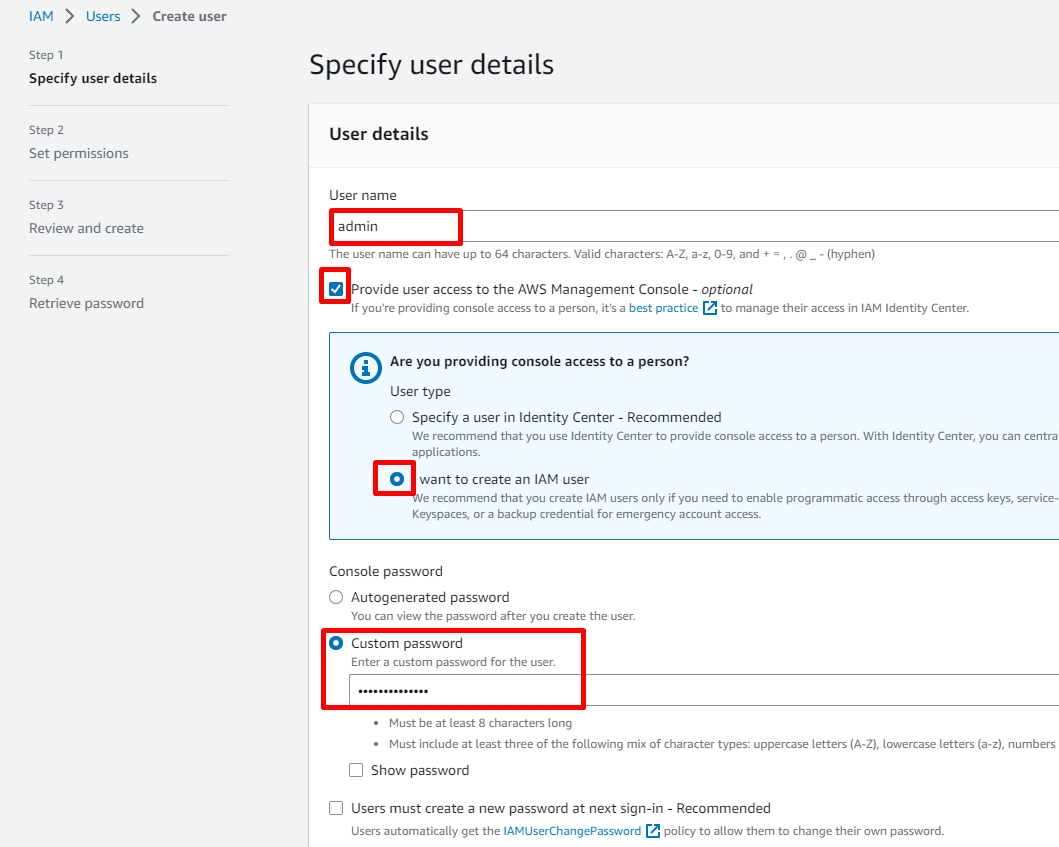Check the Show password checkbox
Viewport: 1059px width, 847px height.
[x=356, y=770]
